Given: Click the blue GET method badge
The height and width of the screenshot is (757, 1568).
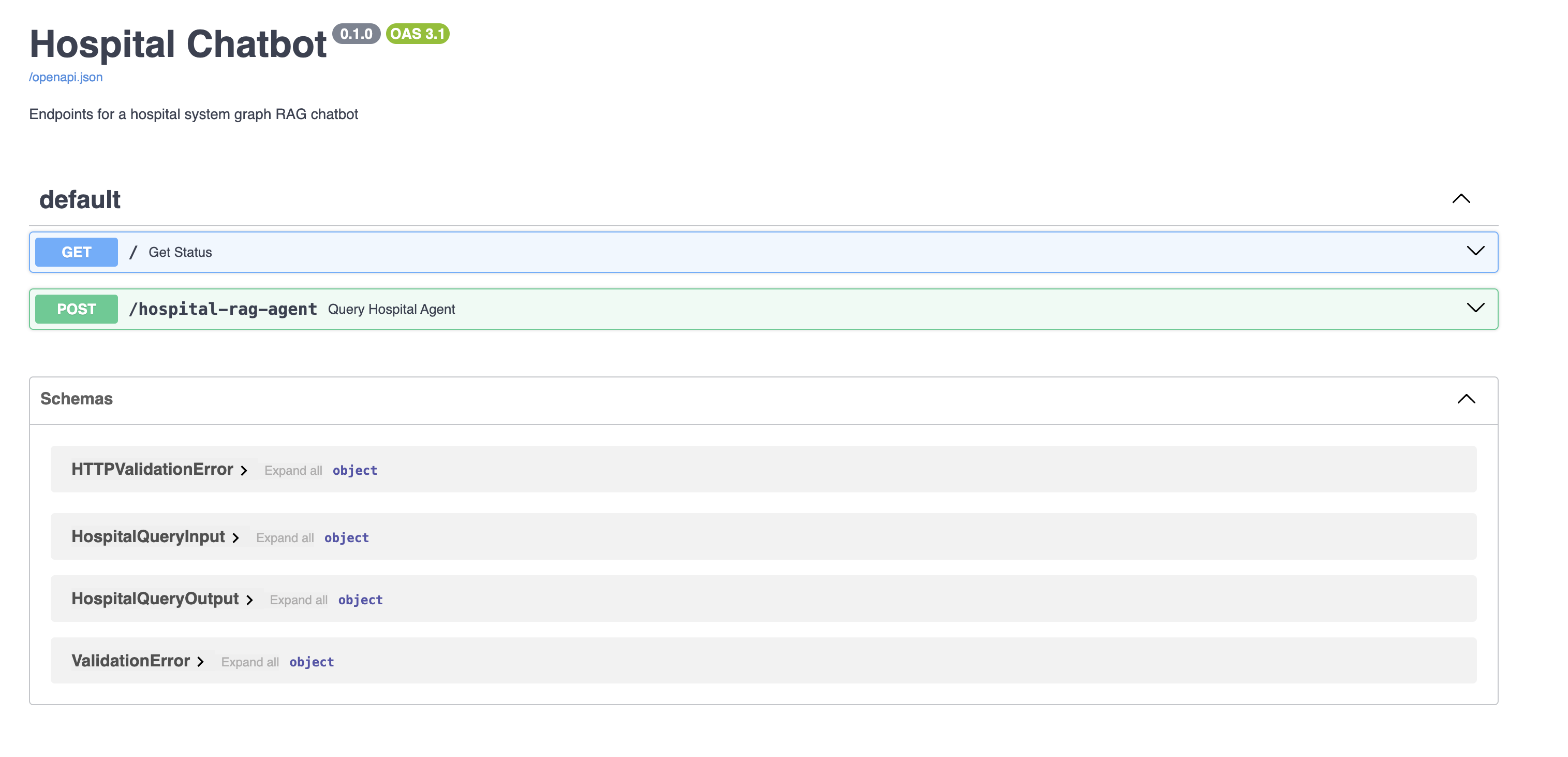Looking at the screenshot, I should [76, 252].
